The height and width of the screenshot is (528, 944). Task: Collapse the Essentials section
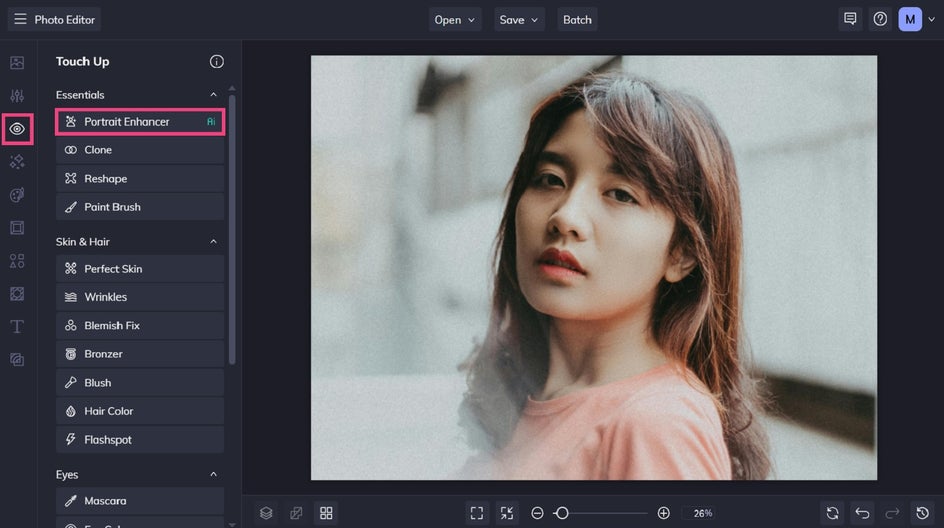(x=213, y=95)
